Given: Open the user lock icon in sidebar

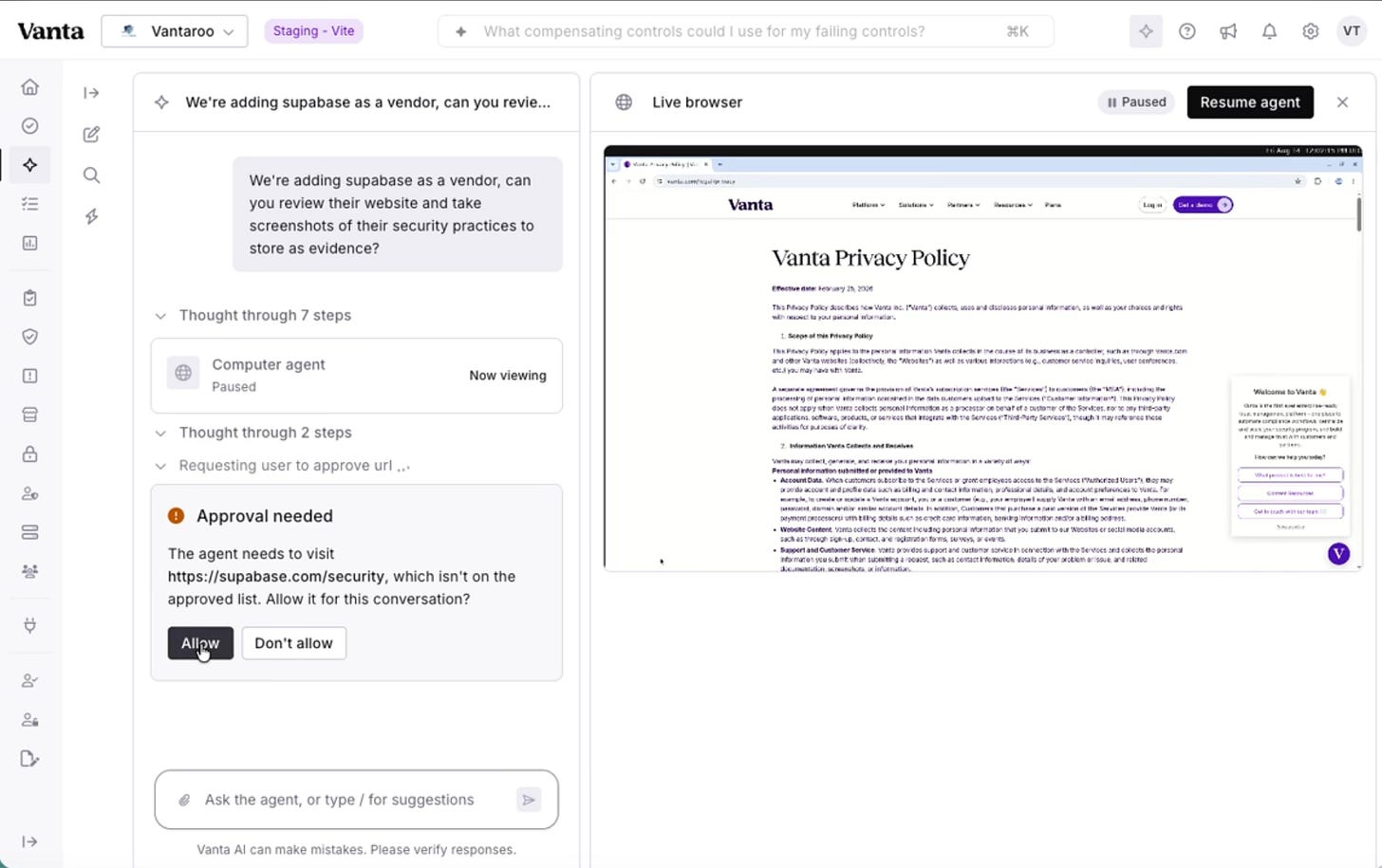Looking at the screenshot, I should tap(30, 719).
